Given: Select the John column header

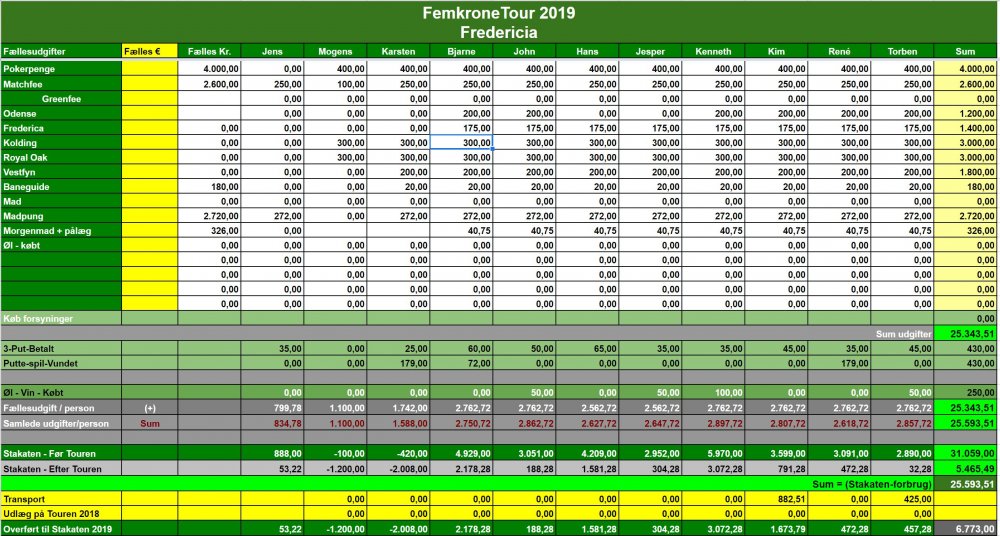Looking at the screenshot, I should click(524, 51).
